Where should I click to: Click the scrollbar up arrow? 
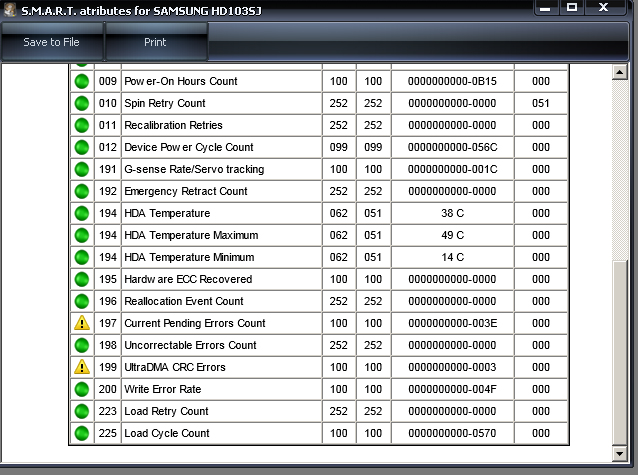(620, 72)
